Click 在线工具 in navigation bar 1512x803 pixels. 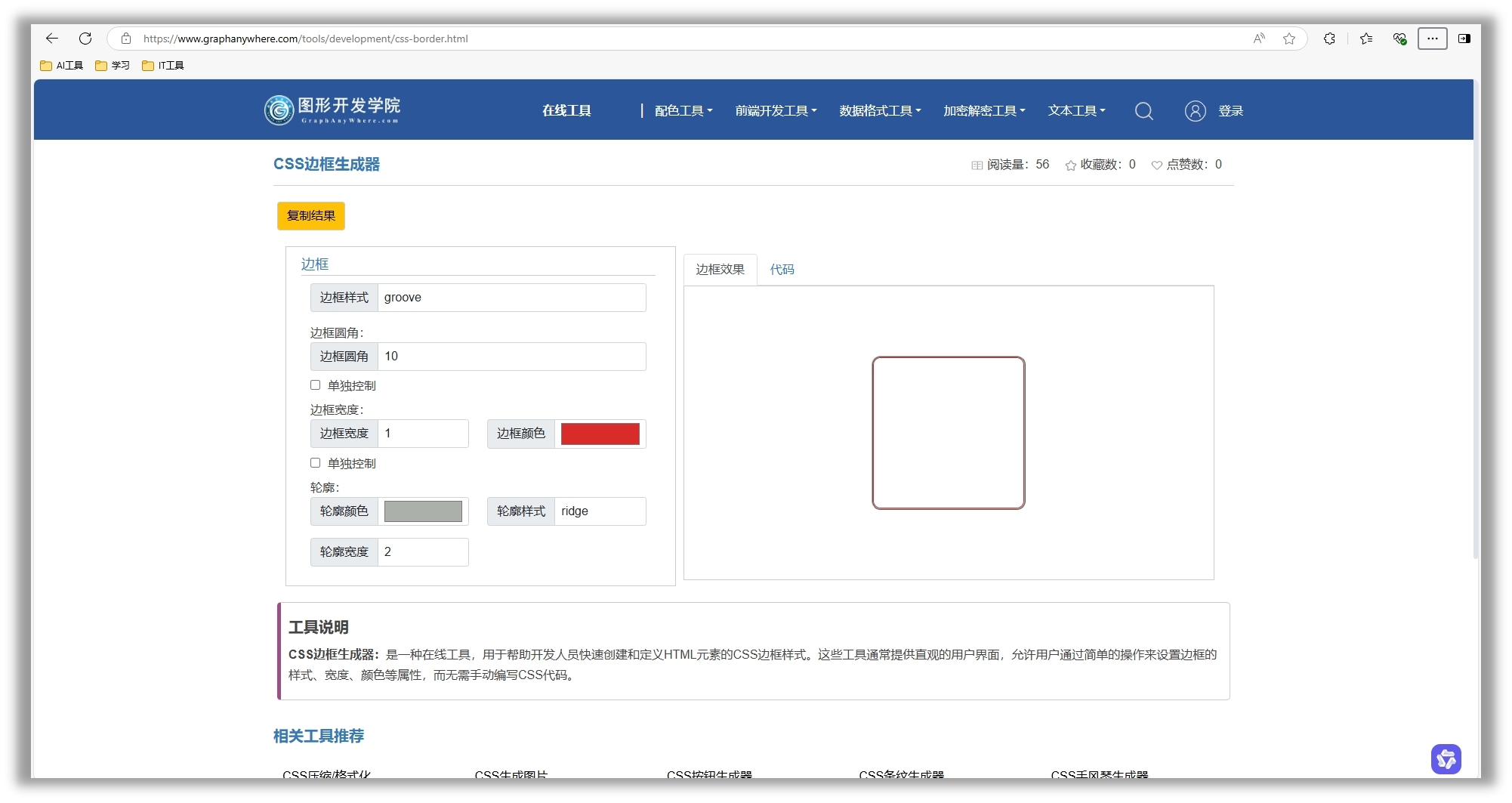pos(566,111)
